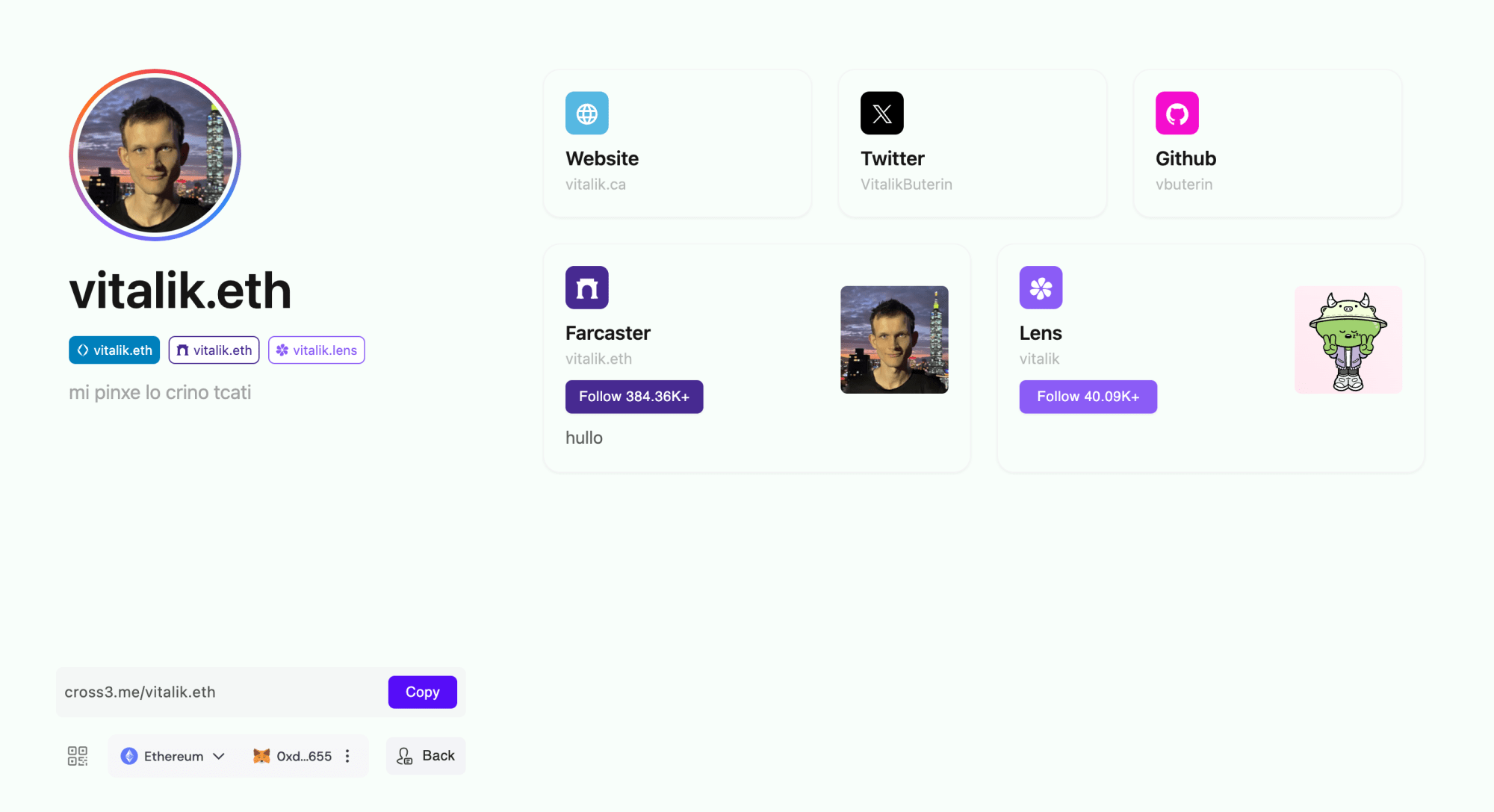Click Follow 40.09K+ on Lens
Screen dimensions: 1494x812
point(1088,396)
